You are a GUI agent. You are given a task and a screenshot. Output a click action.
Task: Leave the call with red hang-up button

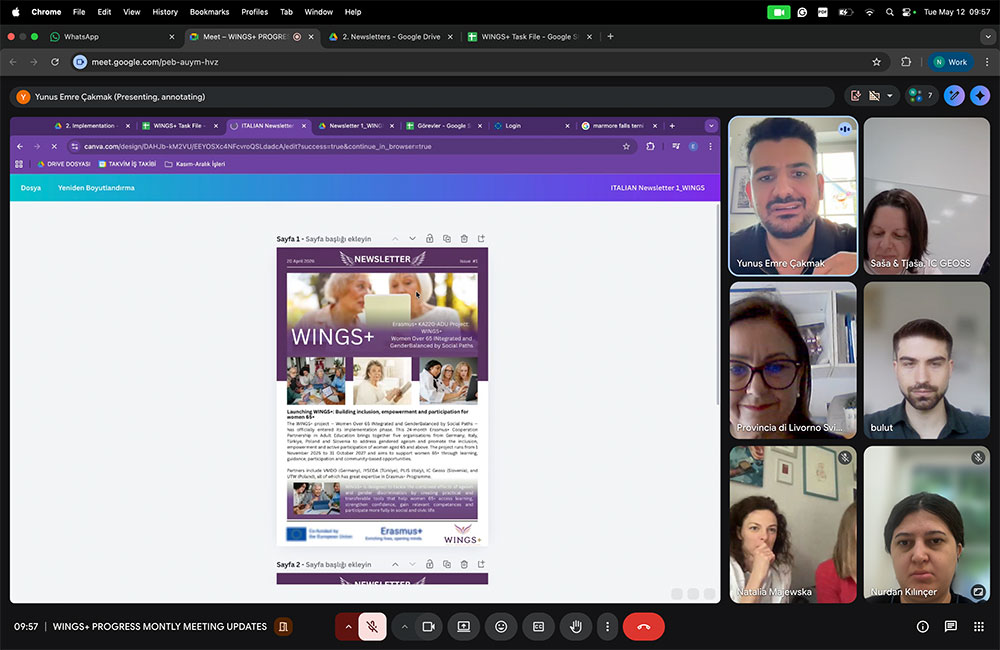click(643, 626)
